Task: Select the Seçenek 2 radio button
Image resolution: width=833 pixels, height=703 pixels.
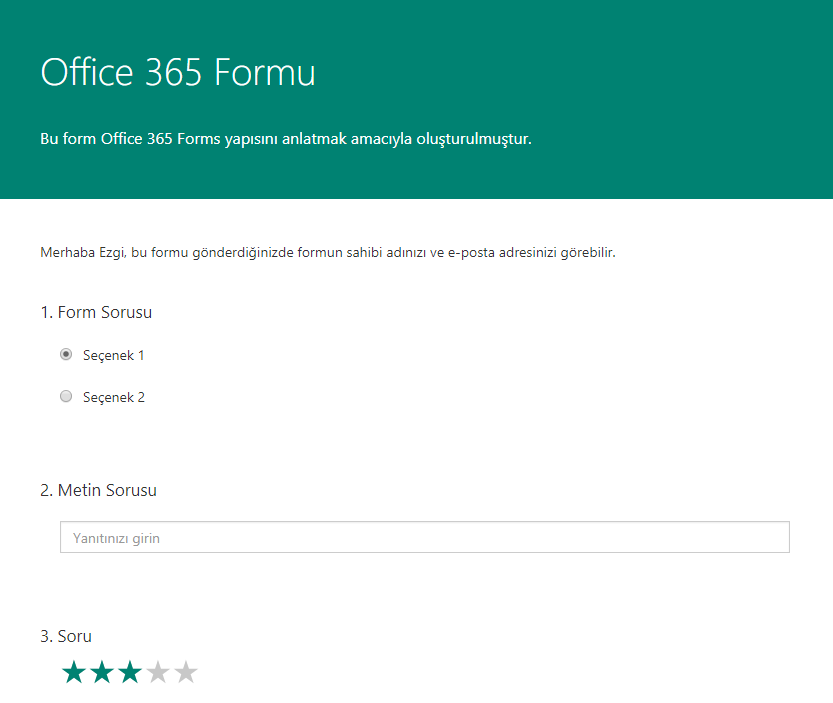Action: click(66, 396)
